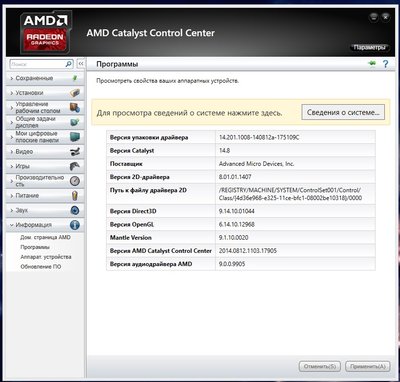Click the green pin icon beside Сохраненные

[x=75, y=78]
